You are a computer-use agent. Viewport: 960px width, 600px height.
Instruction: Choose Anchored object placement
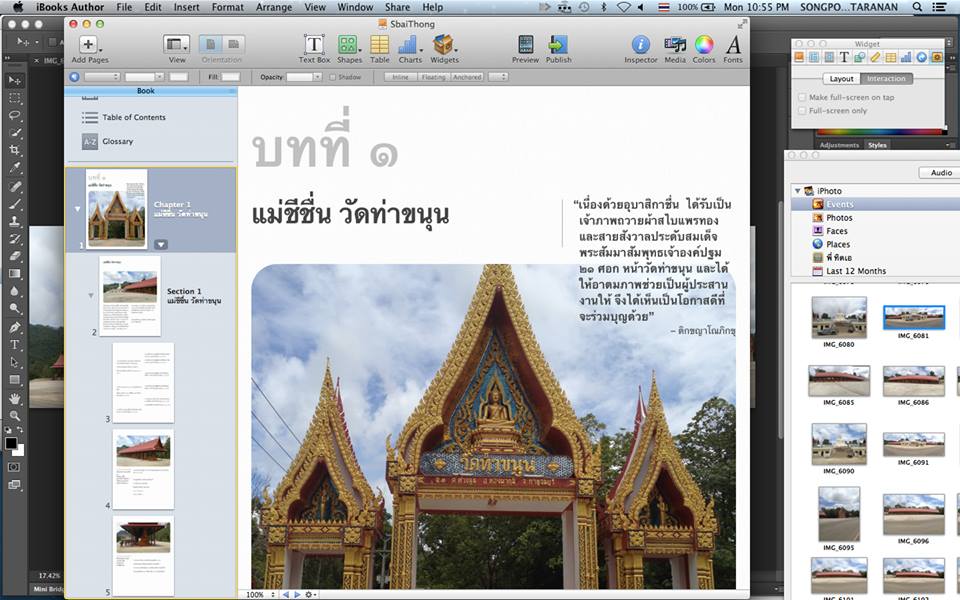(467, 77)
